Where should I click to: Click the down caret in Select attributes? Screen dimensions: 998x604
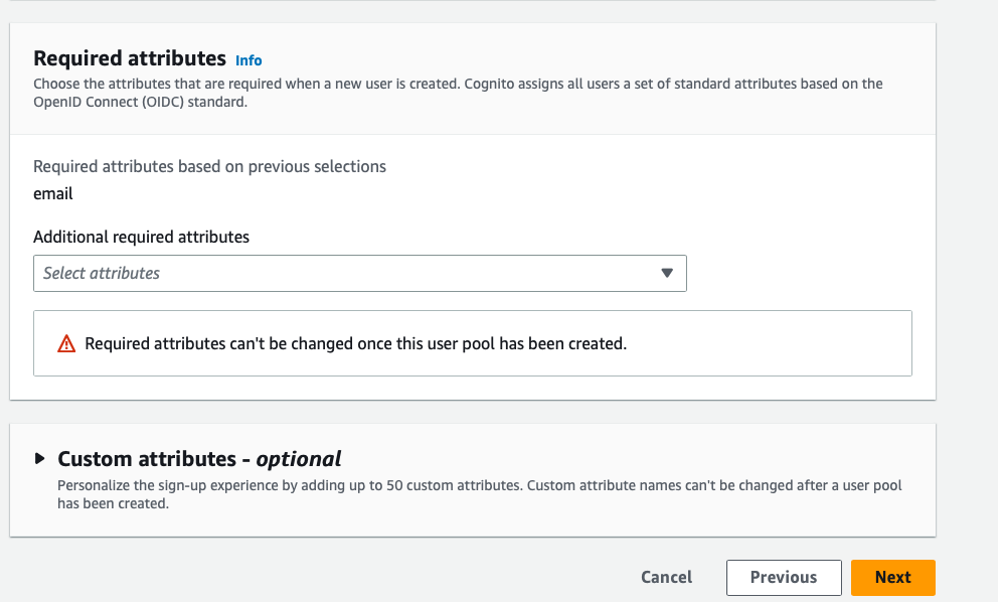[x=666, y=273]
